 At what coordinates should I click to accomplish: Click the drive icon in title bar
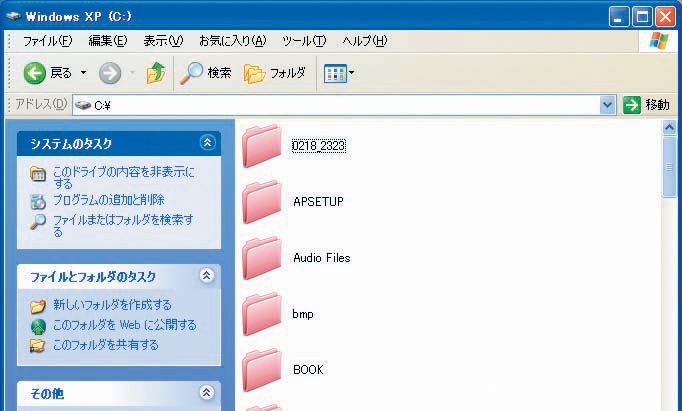[13, 17]
